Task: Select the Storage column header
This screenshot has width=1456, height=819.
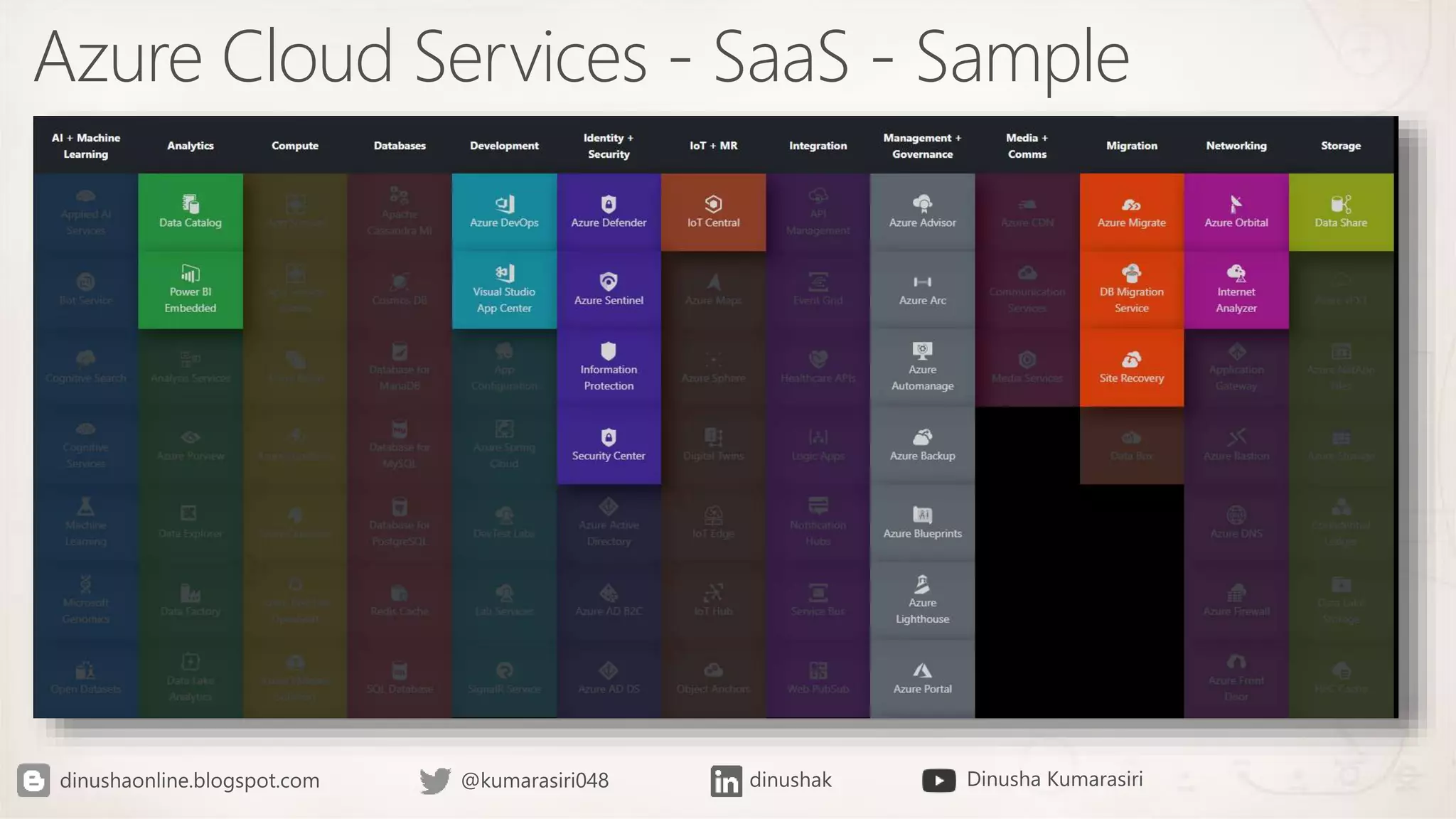Action: click(1341, 146)
